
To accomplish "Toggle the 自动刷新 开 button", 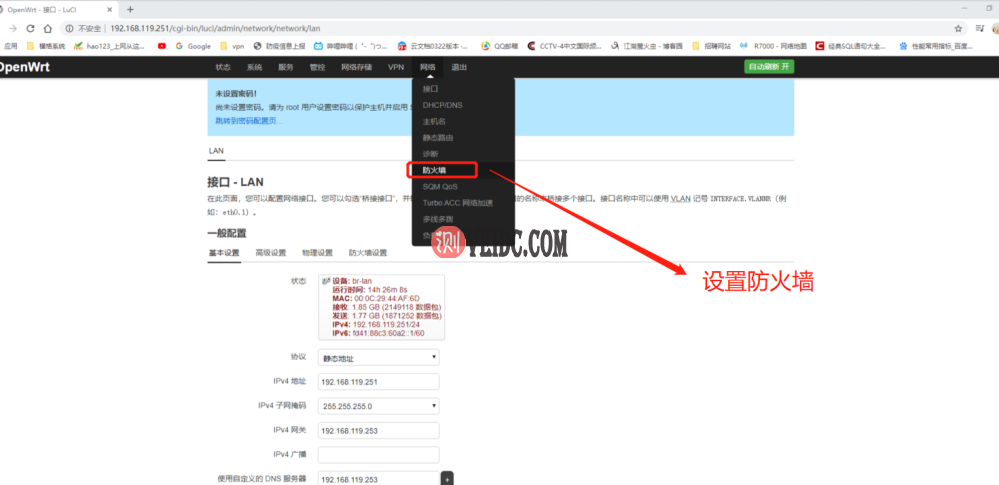I will (769, 67).
